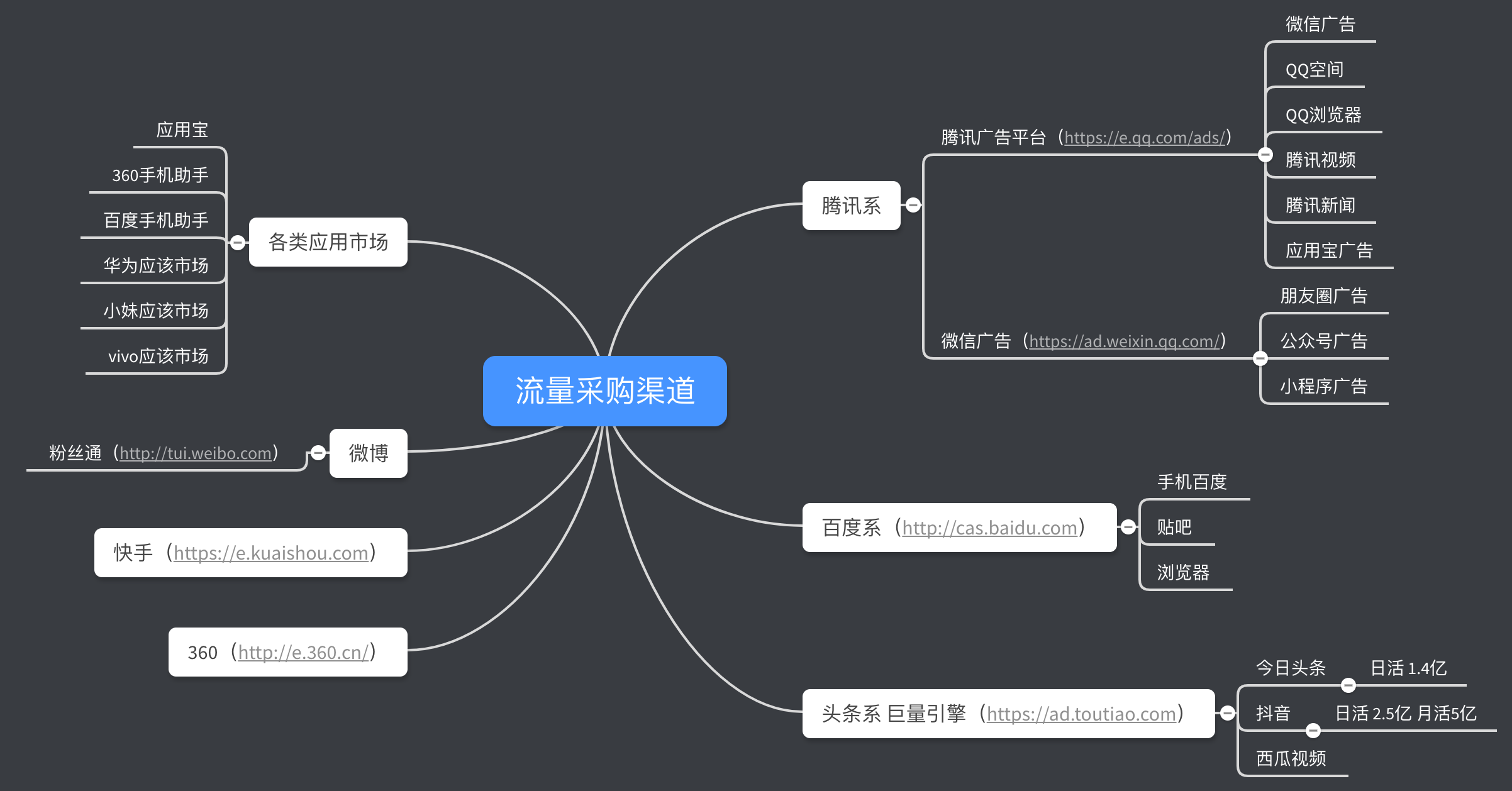This screenshot has width=1512, height=791.
Task: Select the 各类应用市场 topic node
Action: click(328, 242)
